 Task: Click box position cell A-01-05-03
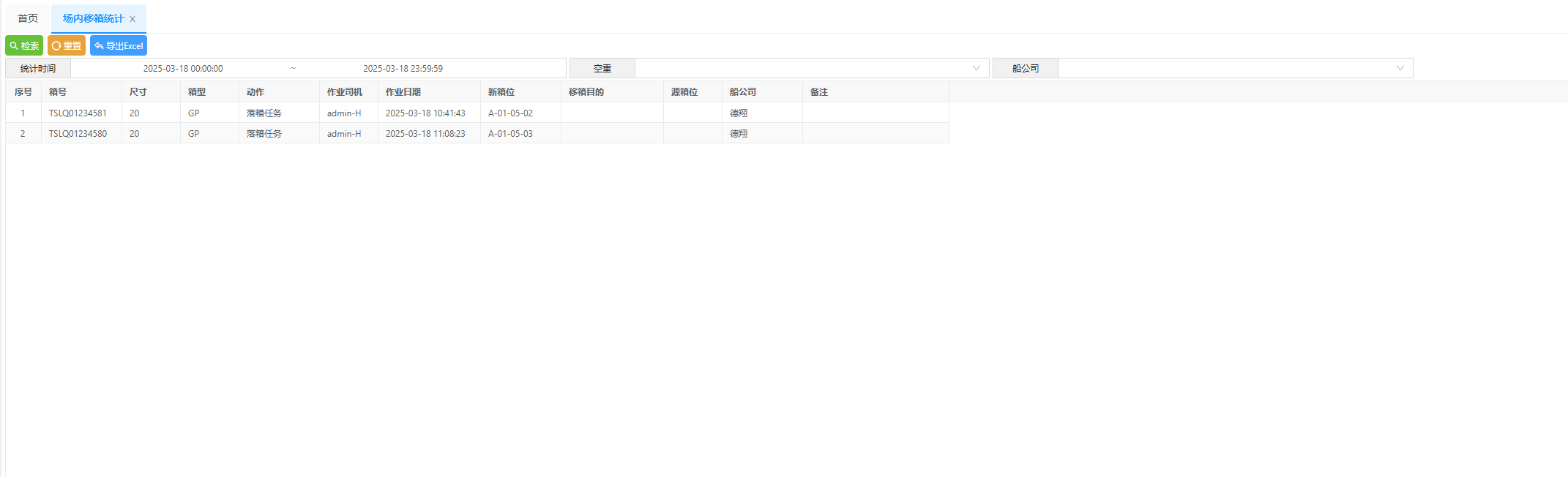(510, 134)
